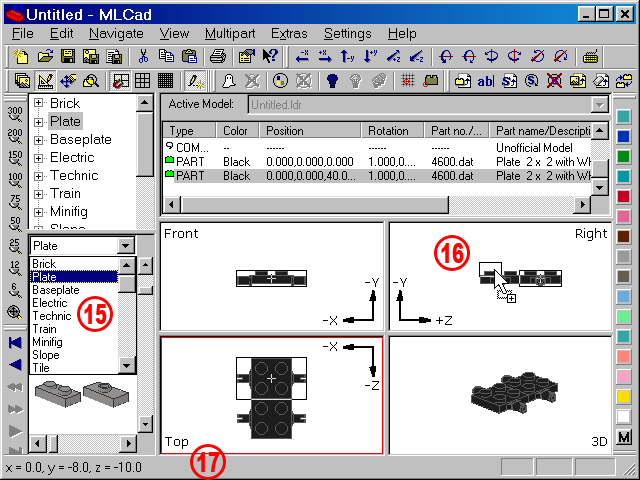Click the Plate combo box dropdown arrow

125,246
